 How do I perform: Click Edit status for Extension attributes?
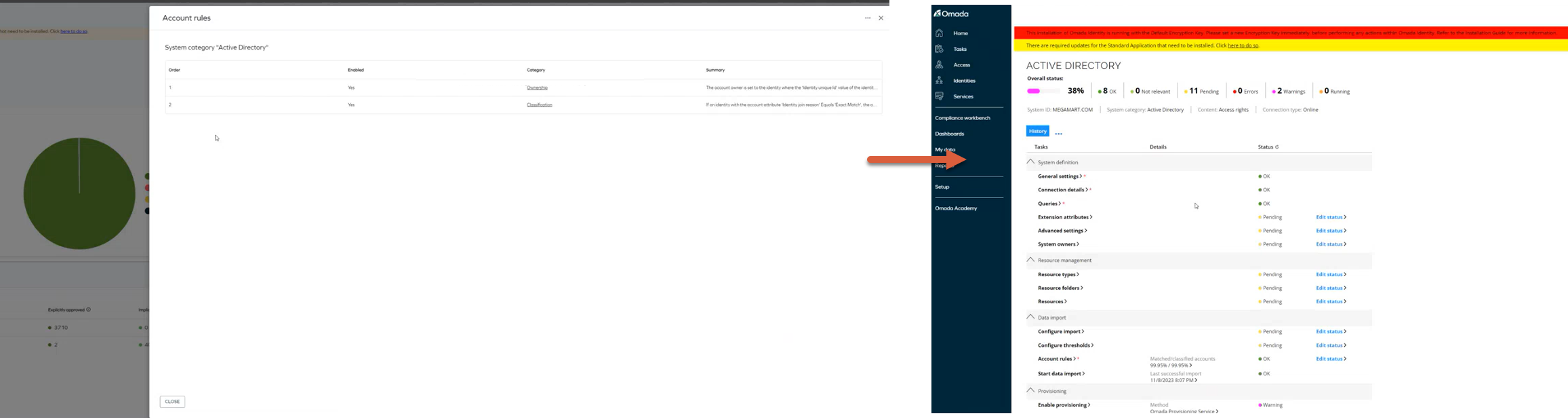pyautogui.click(x=1331, y=217)
